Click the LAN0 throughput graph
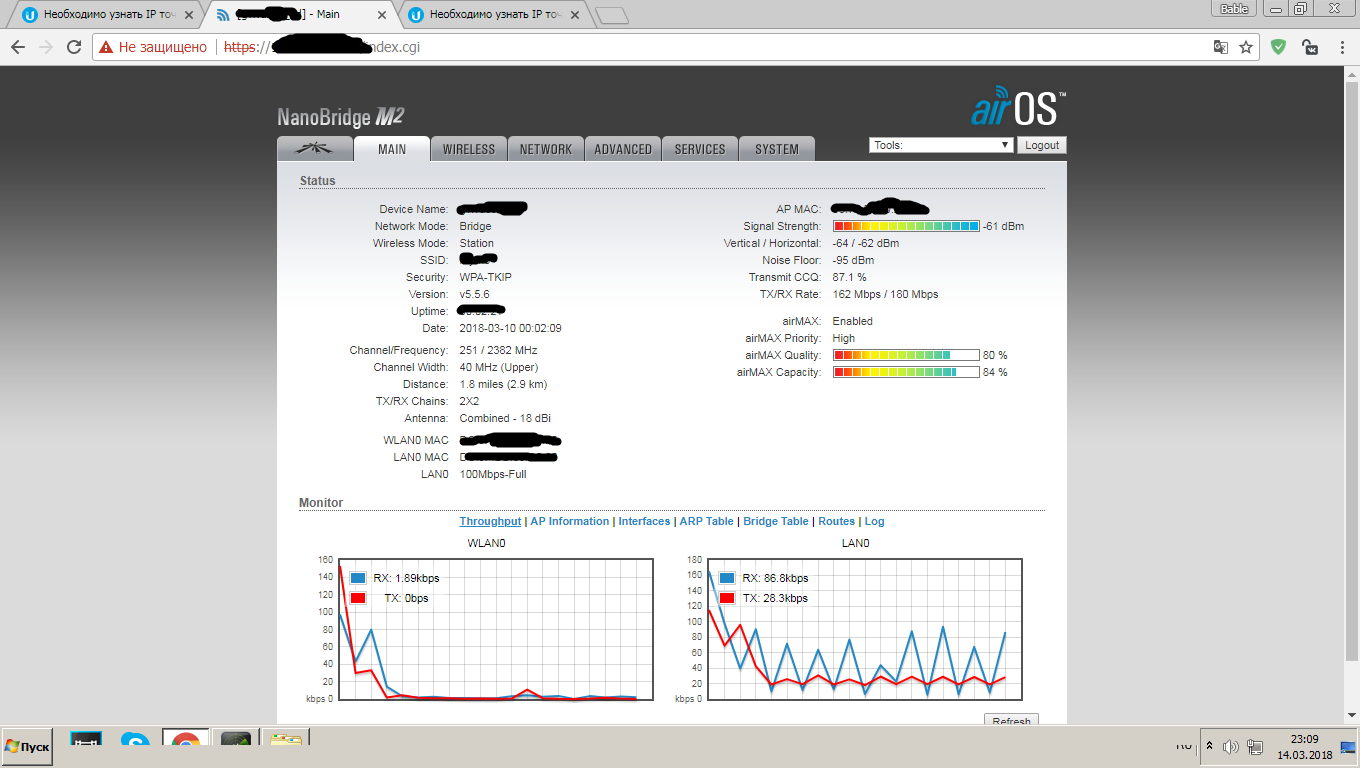This screenshot has width=1360, height=768. [x=863, y=629]
